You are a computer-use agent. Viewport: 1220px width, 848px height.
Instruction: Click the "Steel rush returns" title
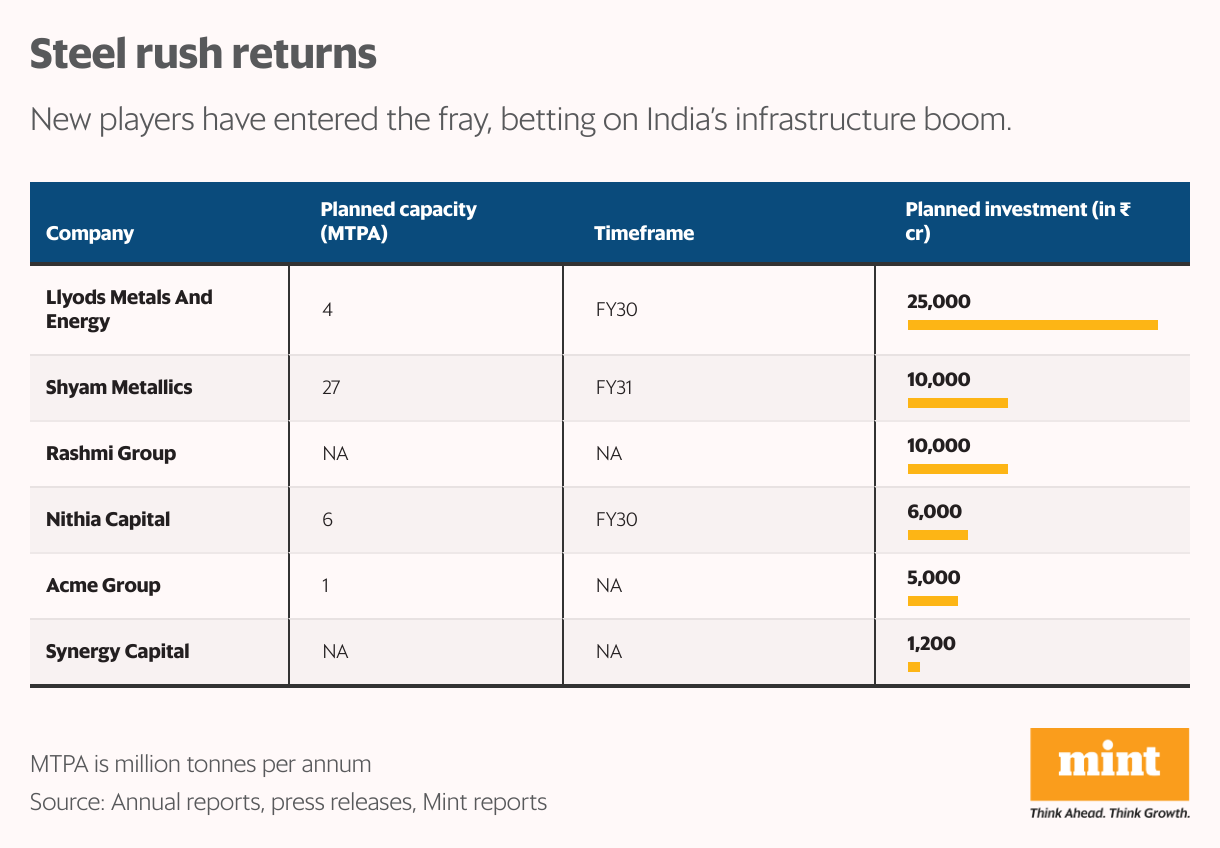(203, 53)
